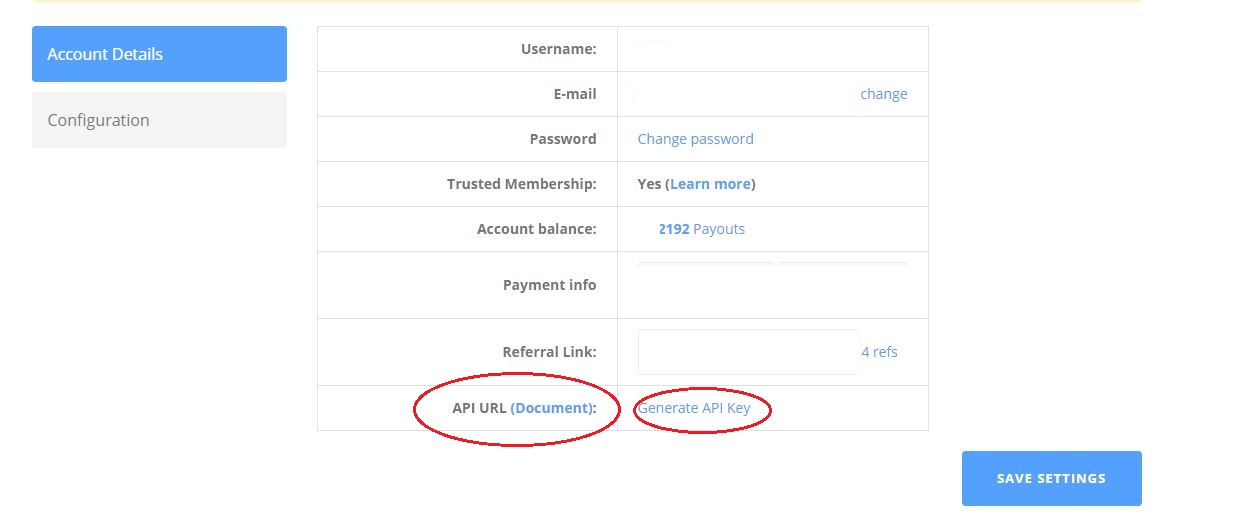The image size is (1249, 532).
Task: Open the Change password link
Action: point(695,139)
